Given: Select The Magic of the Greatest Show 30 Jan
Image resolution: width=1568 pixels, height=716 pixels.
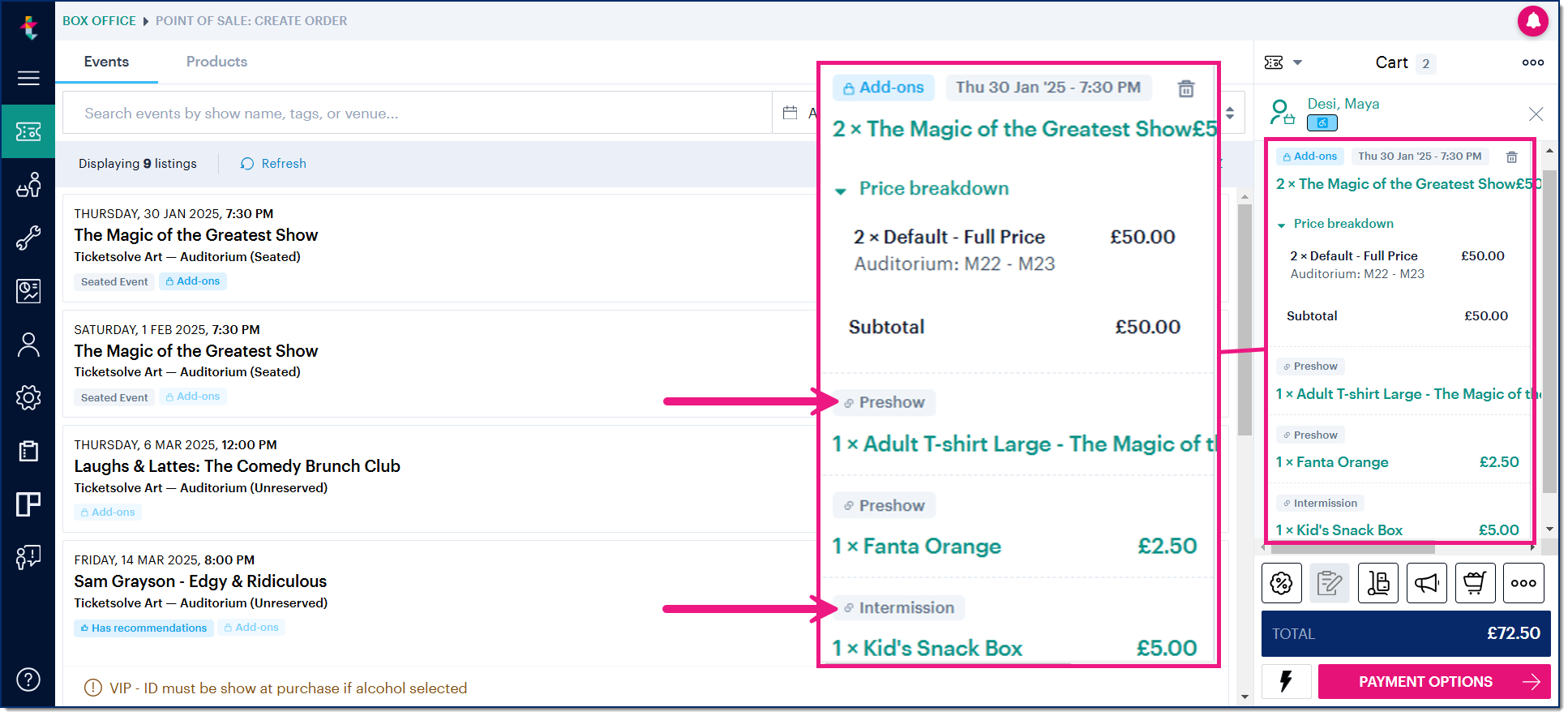Looking at the screenshot, I should (195, 235).
